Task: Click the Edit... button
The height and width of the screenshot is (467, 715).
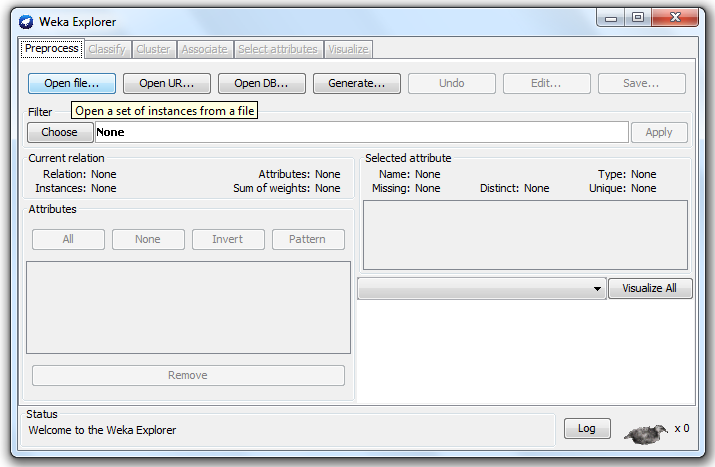Action: tap(547, 83)
